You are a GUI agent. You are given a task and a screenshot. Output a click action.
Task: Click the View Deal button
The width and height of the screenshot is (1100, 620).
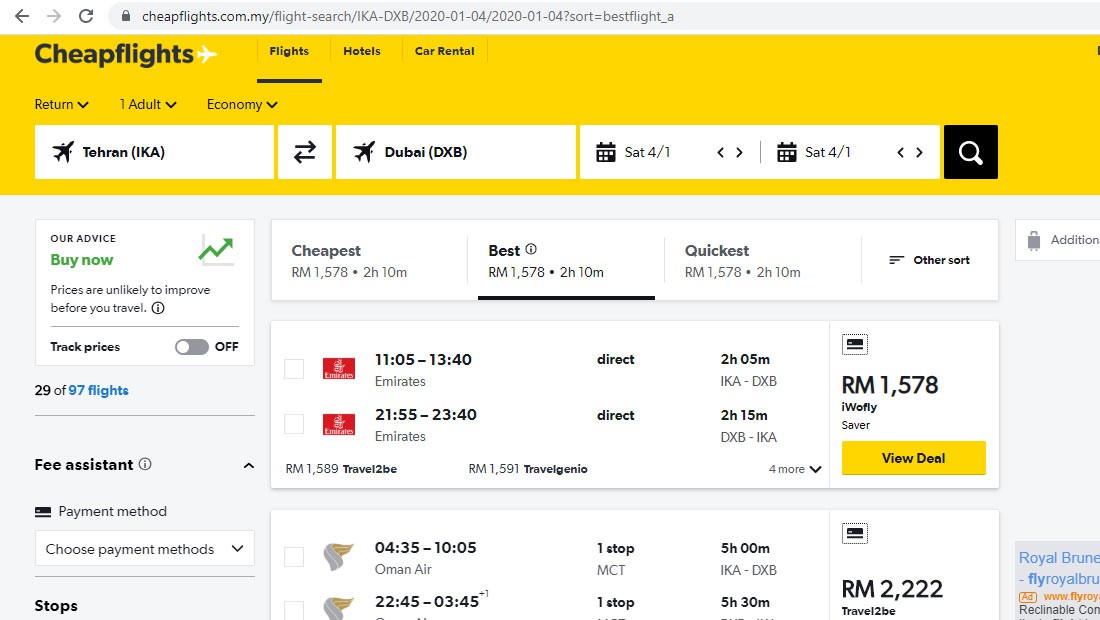[x=912, y=458]
